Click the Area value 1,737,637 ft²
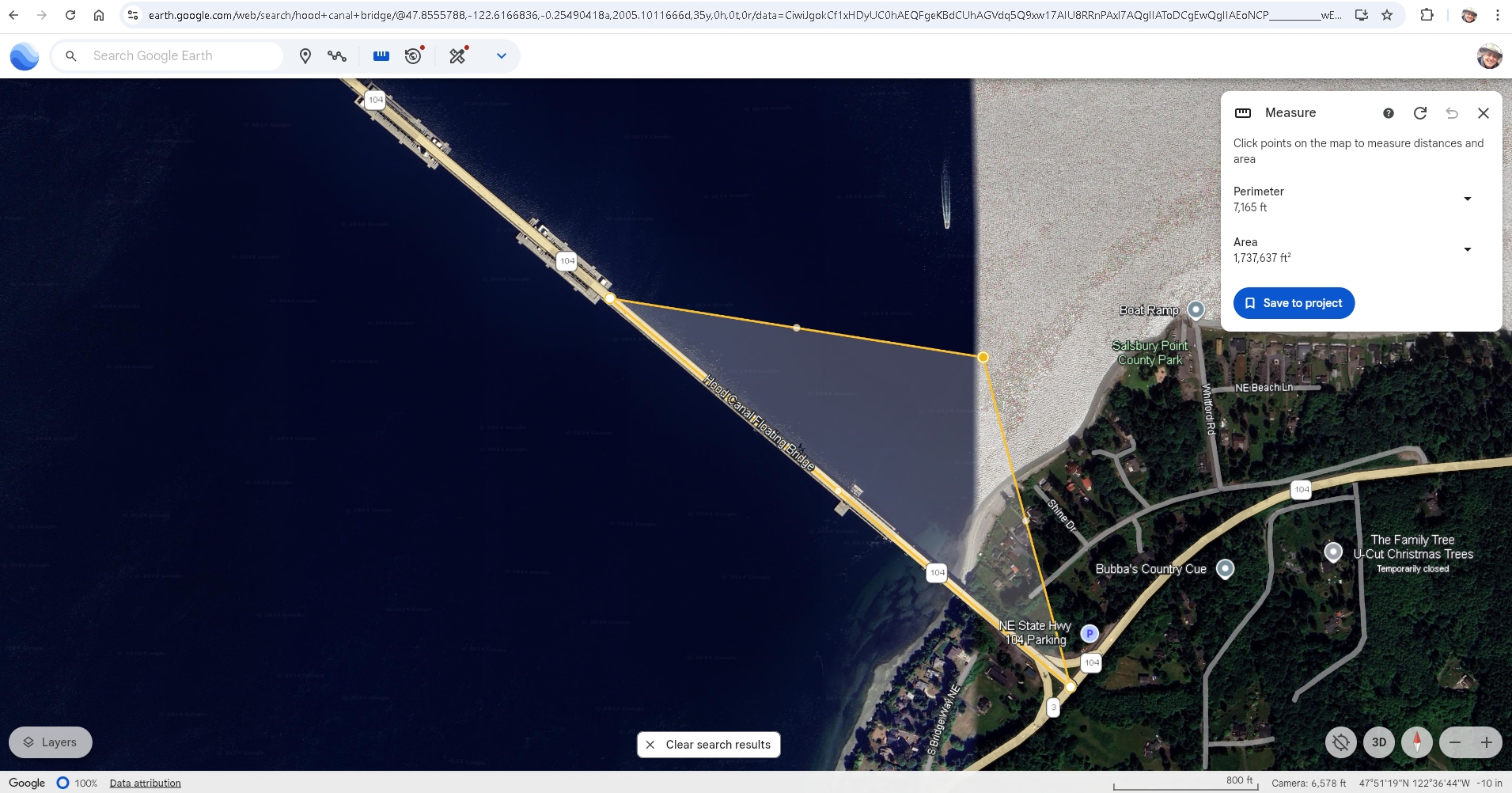The image size is (1512, 793). click(x=1262, y=258)
